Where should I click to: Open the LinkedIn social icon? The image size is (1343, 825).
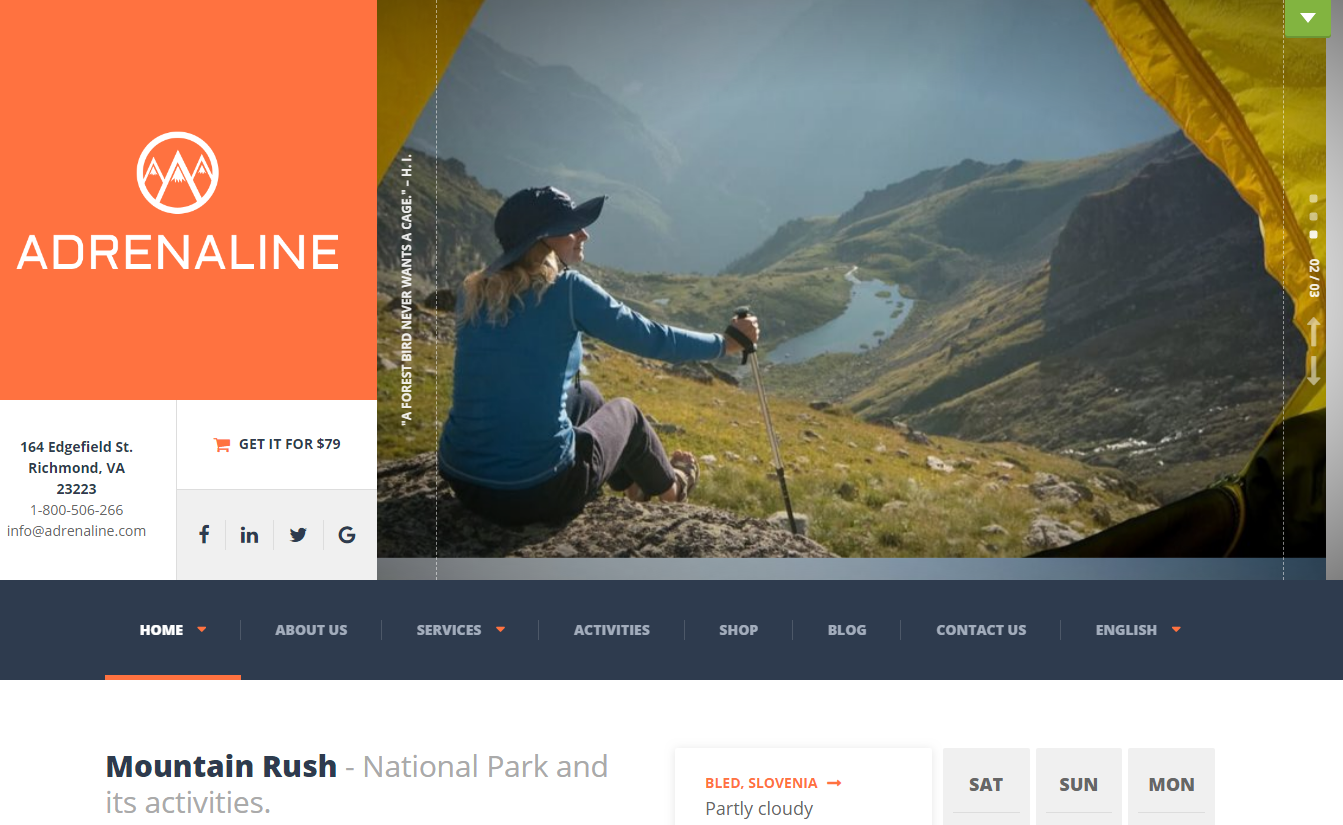249,534
